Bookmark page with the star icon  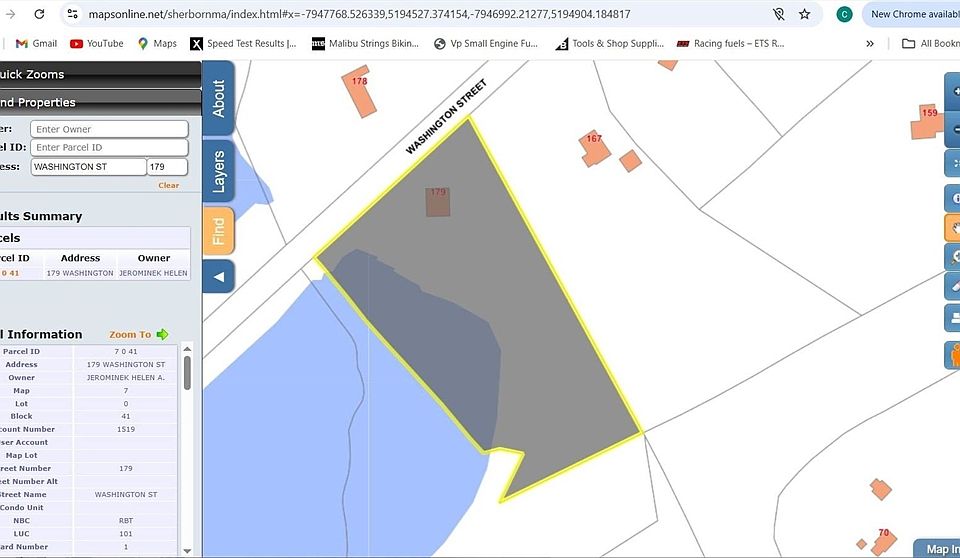tap(805, 14)
